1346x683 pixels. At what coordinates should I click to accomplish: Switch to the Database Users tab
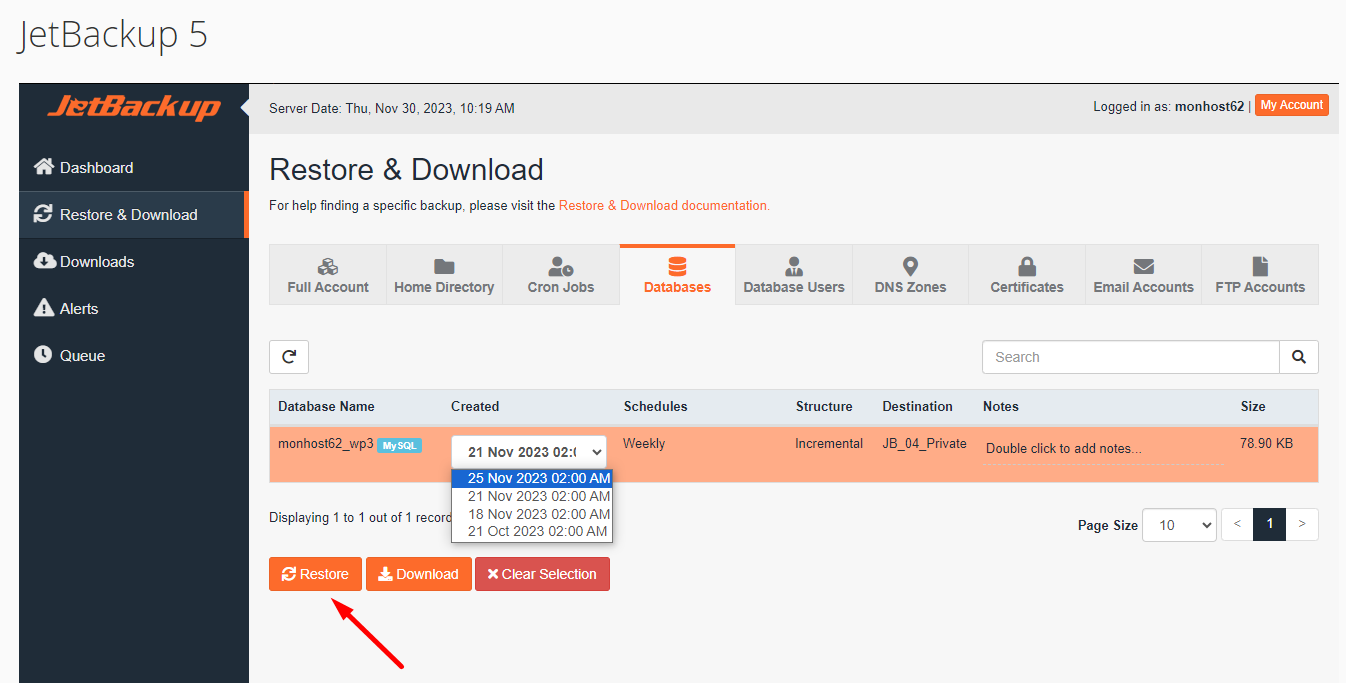coord(794,275)
